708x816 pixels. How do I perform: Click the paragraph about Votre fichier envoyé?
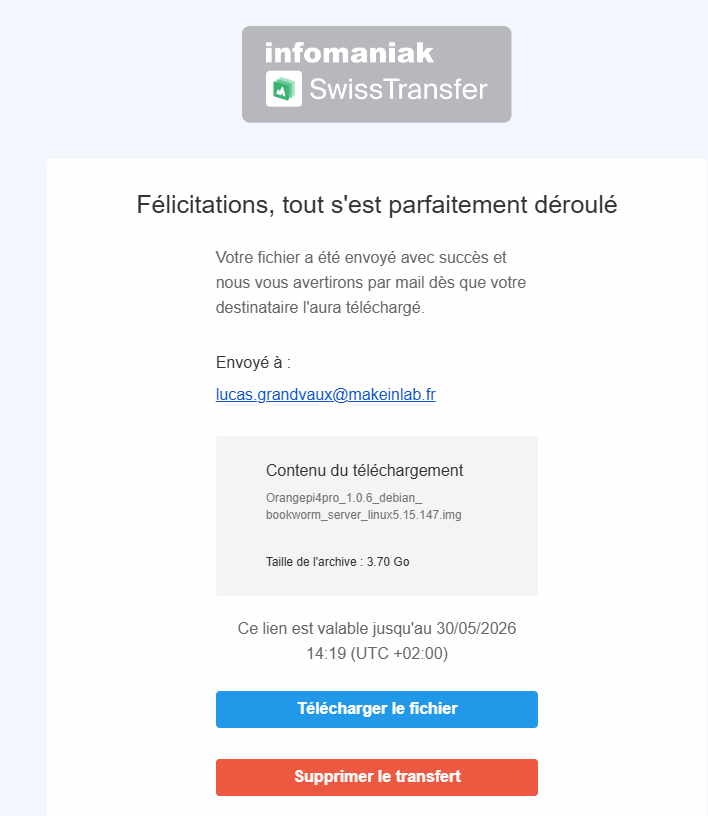(x=371, y=283)
